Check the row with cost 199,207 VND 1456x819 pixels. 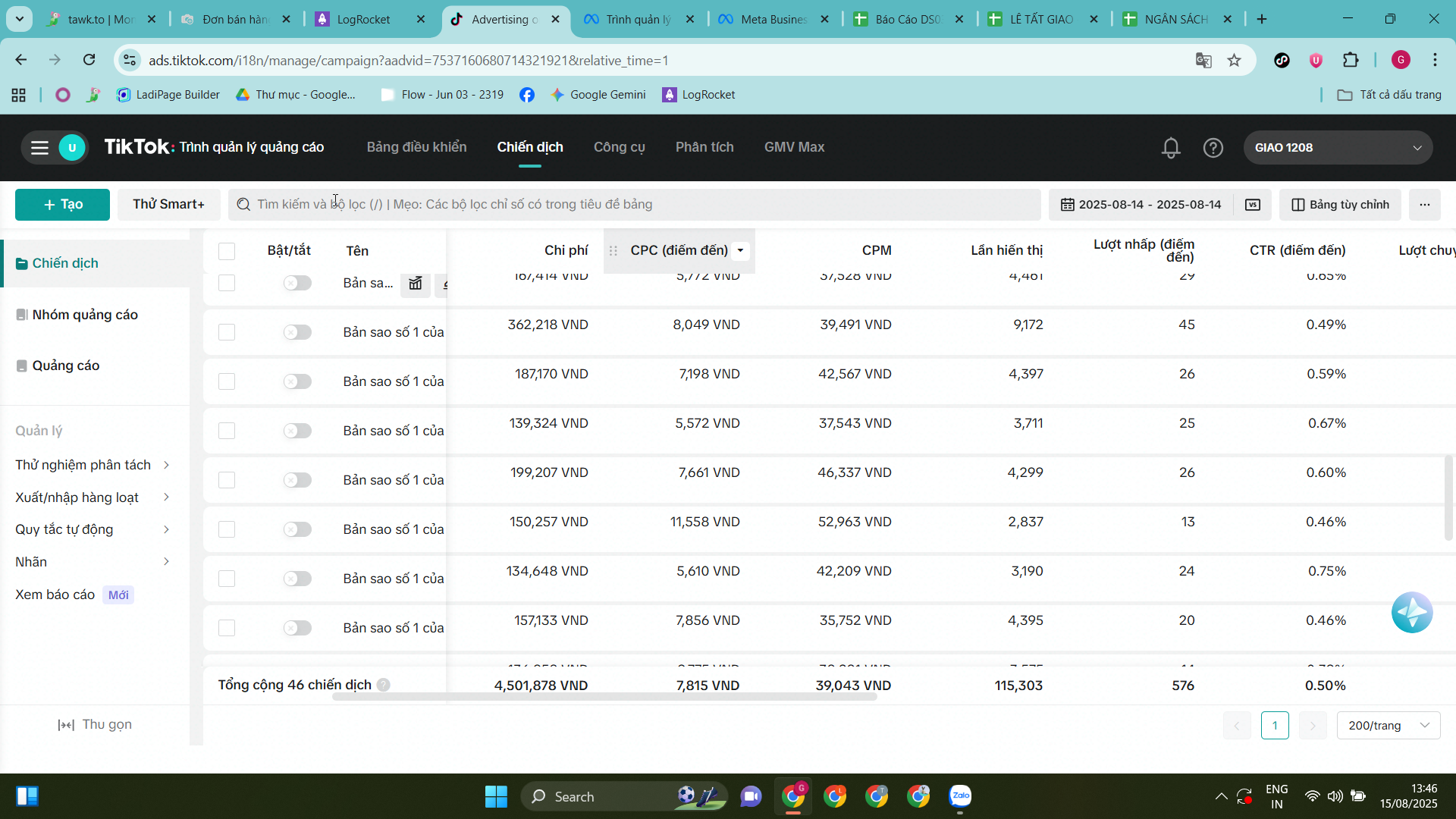coord(227,480)
